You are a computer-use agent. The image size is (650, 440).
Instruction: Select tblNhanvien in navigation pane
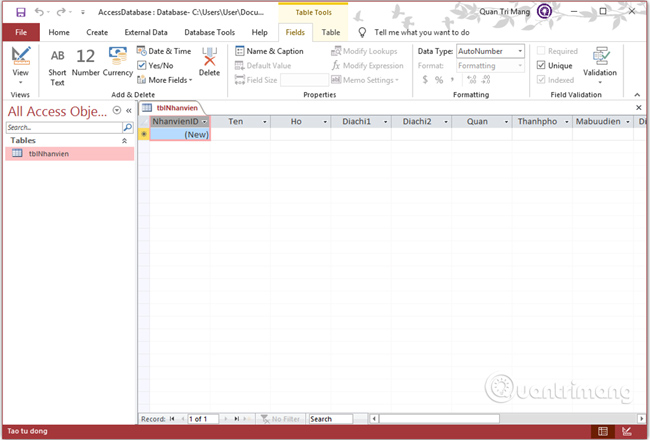tap(70, 153)
